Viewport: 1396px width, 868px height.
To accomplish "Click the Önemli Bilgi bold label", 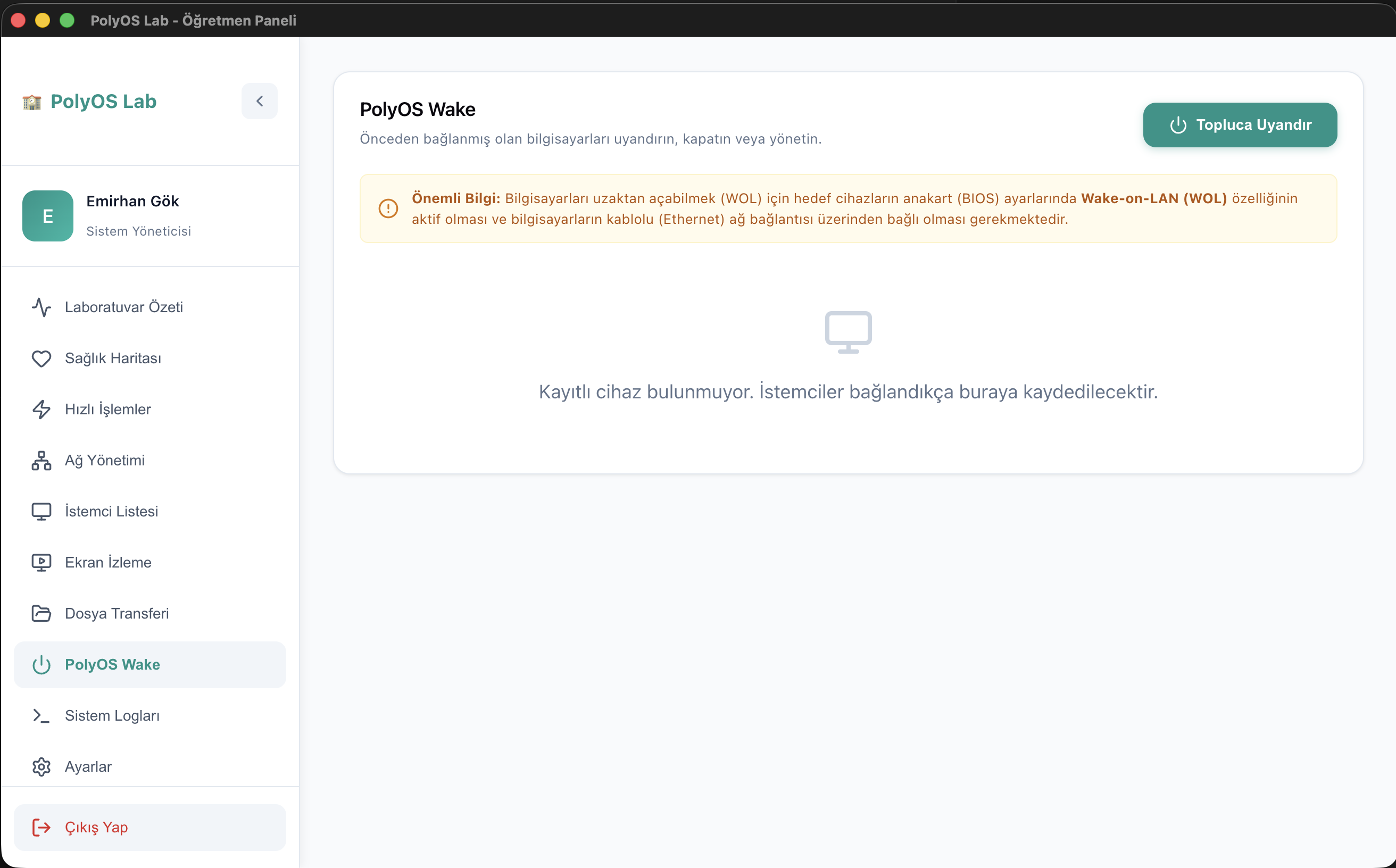I will [456, 198].
